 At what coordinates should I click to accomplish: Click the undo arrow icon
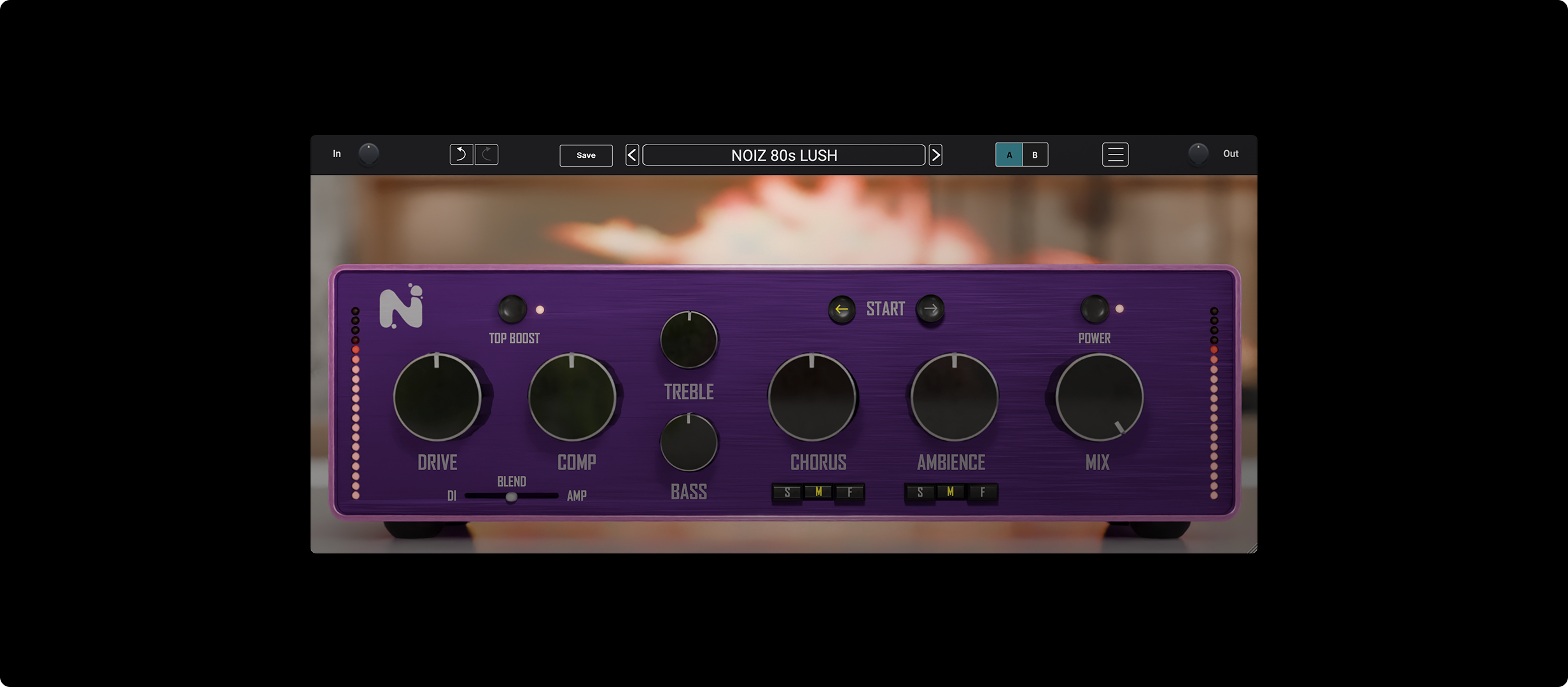[x=461, y=154]
